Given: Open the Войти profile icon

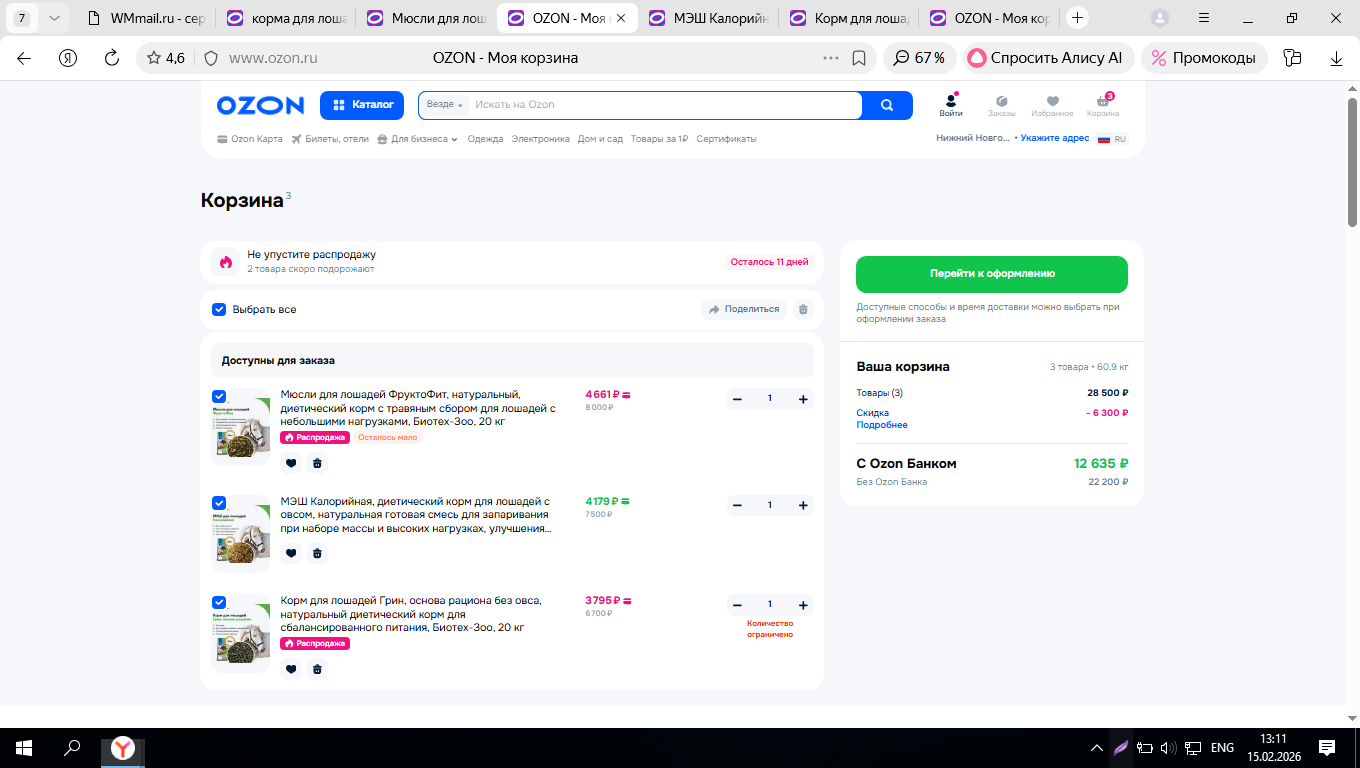Looking at the screenshot, I should (951, 105).
